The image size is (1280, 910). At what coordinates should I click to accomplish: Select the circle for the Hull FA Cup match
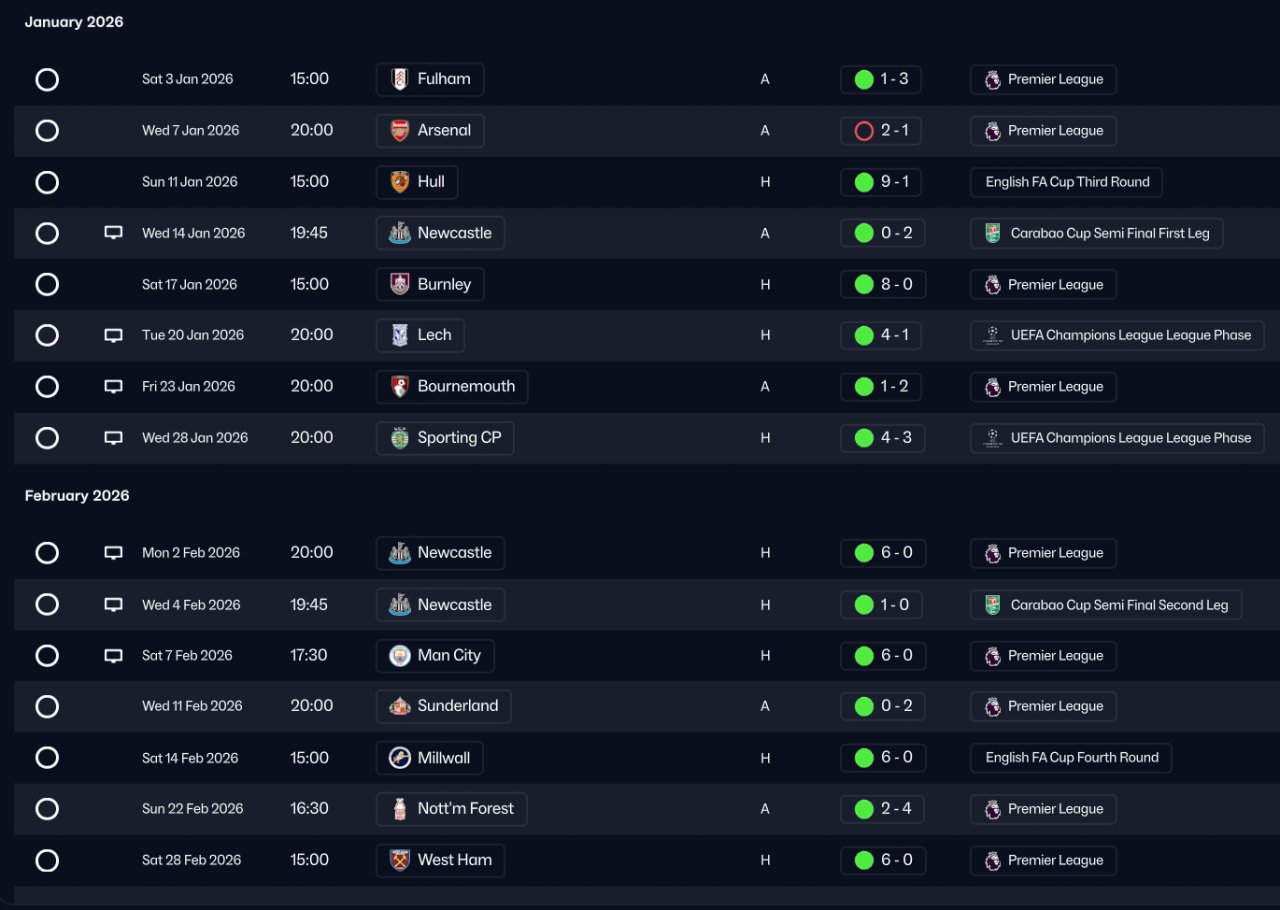tap(47, 182)
